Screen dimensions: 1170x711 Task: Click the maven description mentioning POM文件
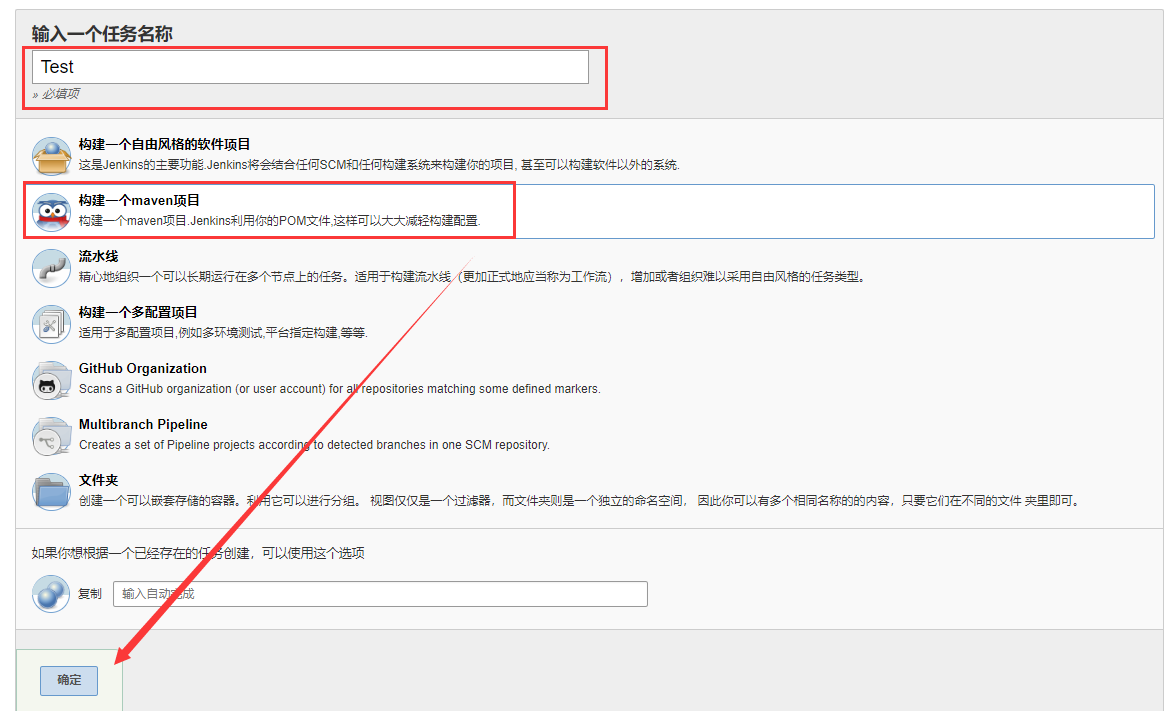tap(280, 221)
